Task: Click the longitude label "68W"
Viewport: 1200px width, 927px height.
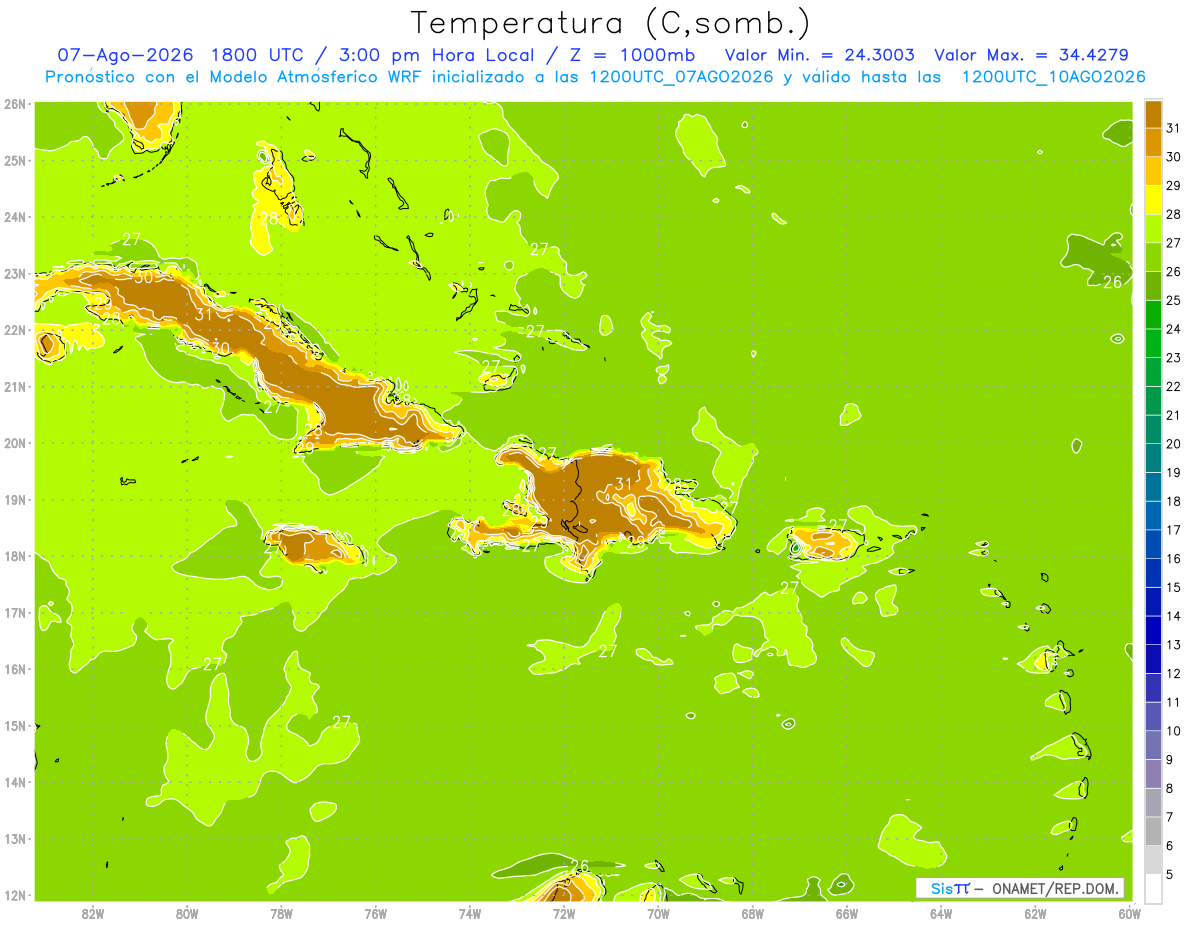Action: (753, 913)
